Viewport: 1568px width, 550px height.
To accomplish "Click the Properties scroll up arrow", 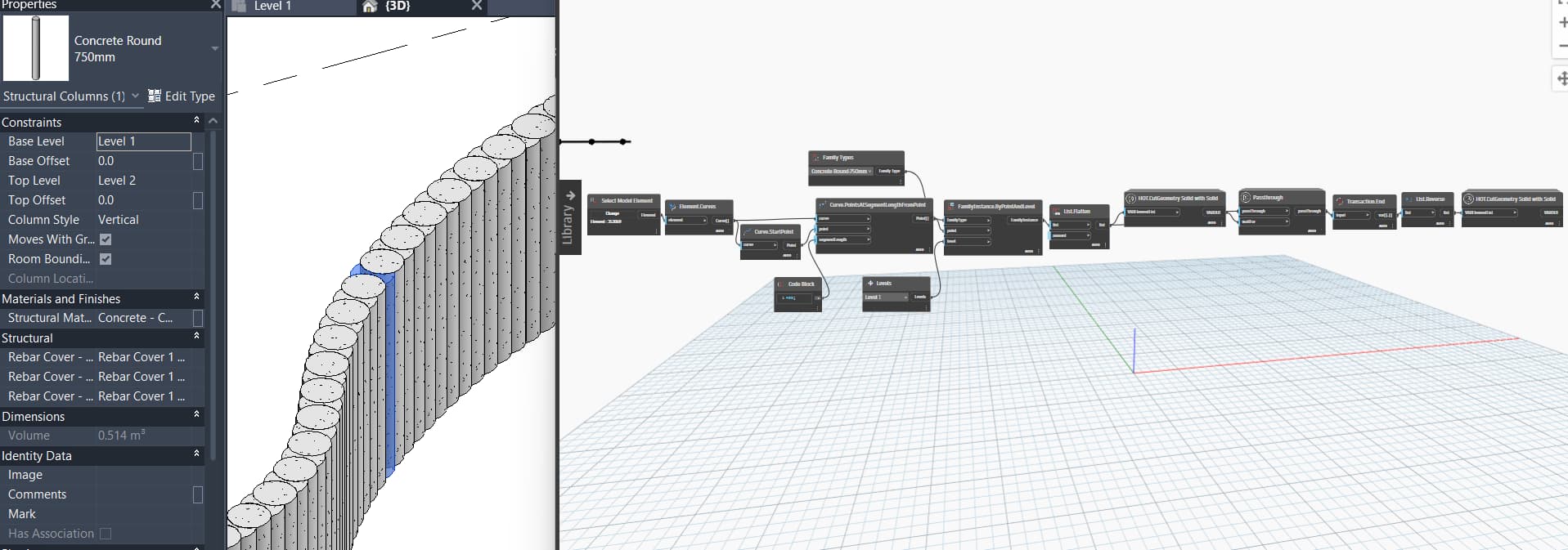I will (213, 121).
